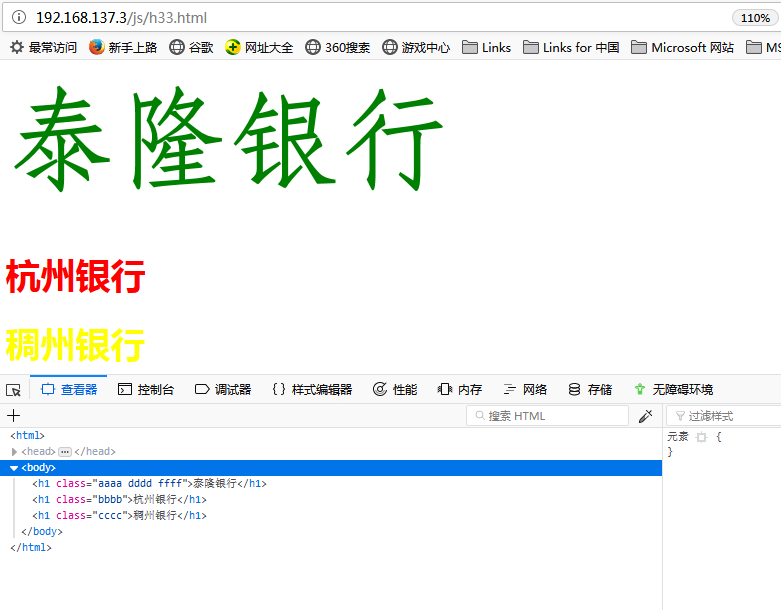
Task: Open the 最常访问 bookmark with gear icon
Action: (x=44, y=47)
